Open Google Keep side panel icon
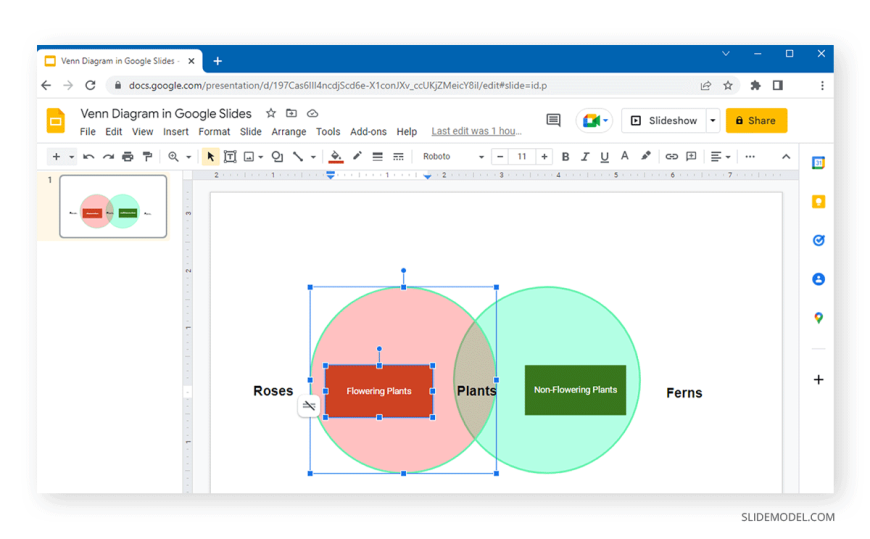Viewport: 870px width, 539px height. click(818, 202)
